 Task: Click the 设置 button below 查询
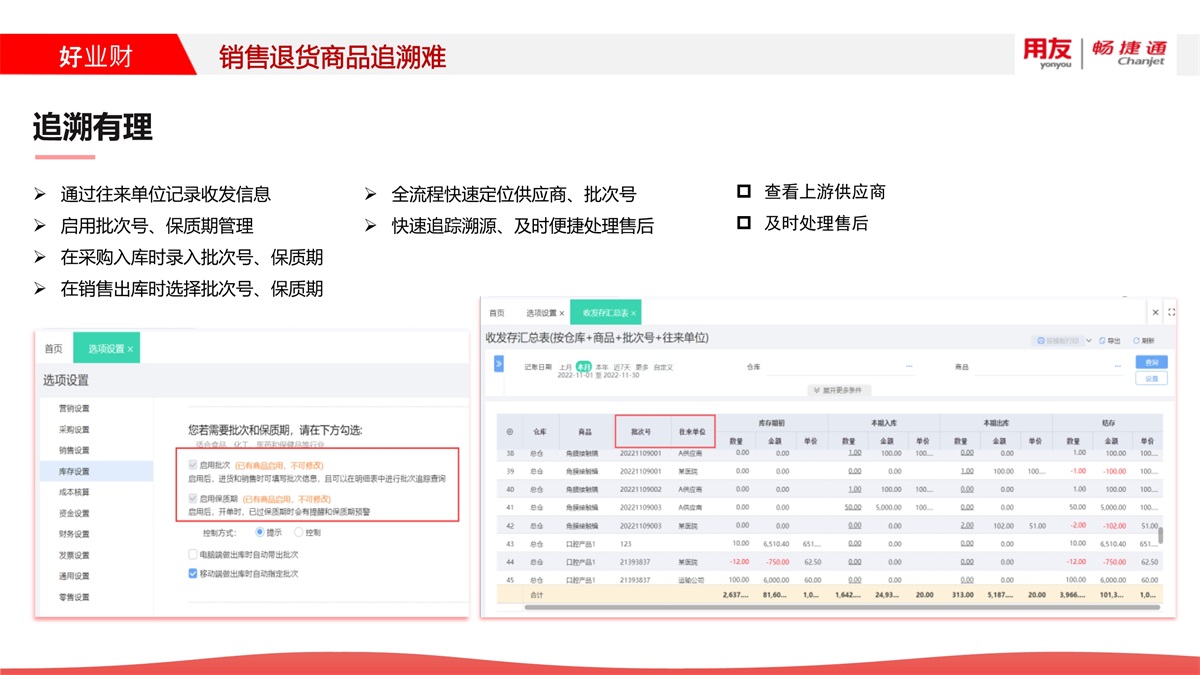click(1151, 379)
